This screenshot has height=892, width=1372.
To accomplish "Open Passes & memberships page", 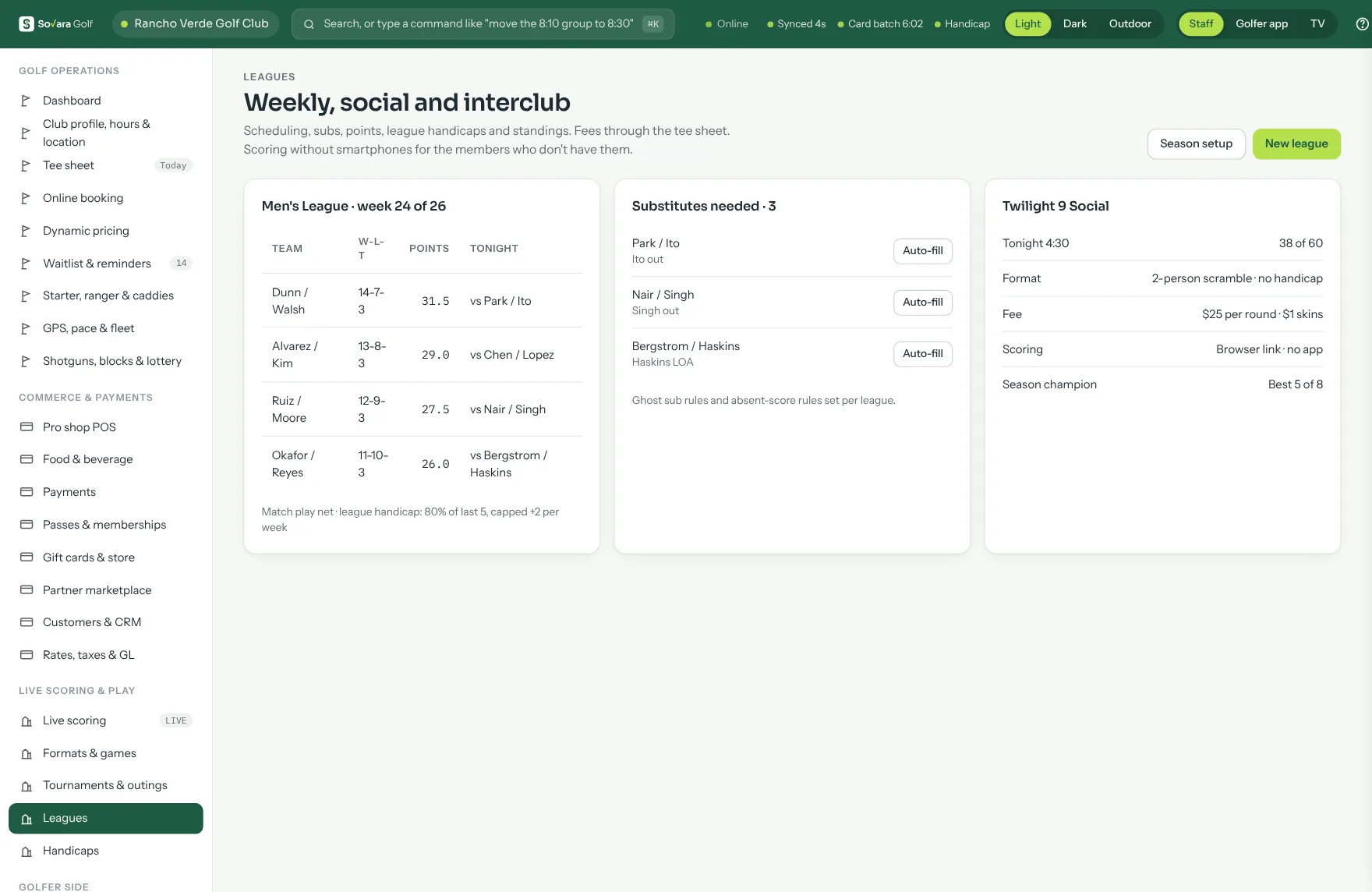I will click(106, 525).
